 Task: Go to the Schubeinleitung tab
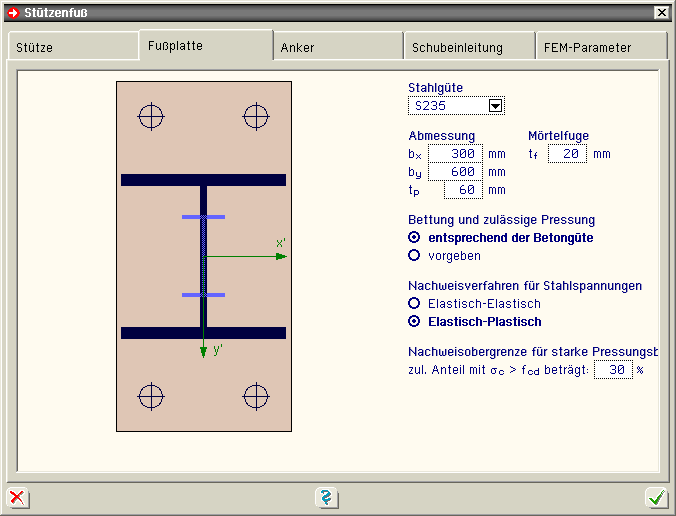pos(457,47)
